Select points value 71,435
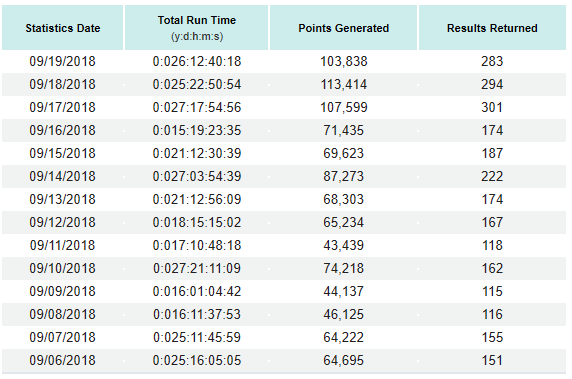 coord(343,130)
